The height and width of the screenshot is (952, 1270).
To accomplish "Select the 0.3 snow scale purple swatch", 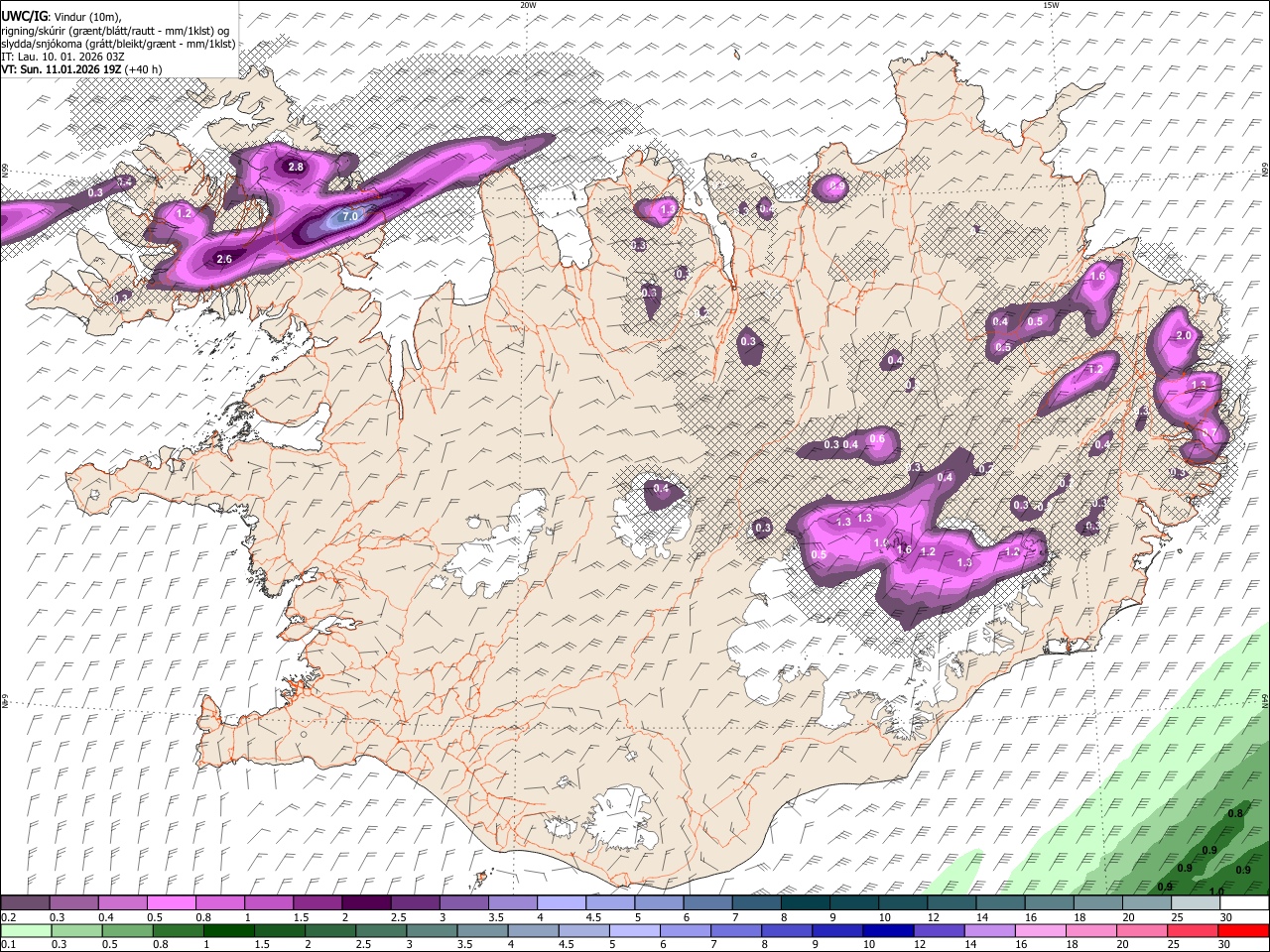I will pyautogui.click(x=73, y=903).
